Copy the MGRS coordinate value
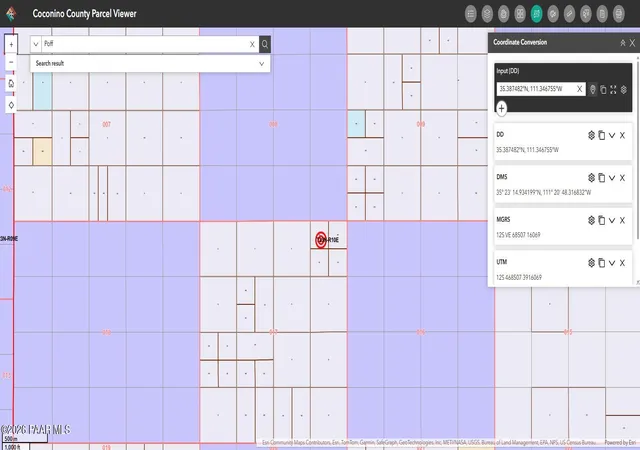 click(602, 220)
